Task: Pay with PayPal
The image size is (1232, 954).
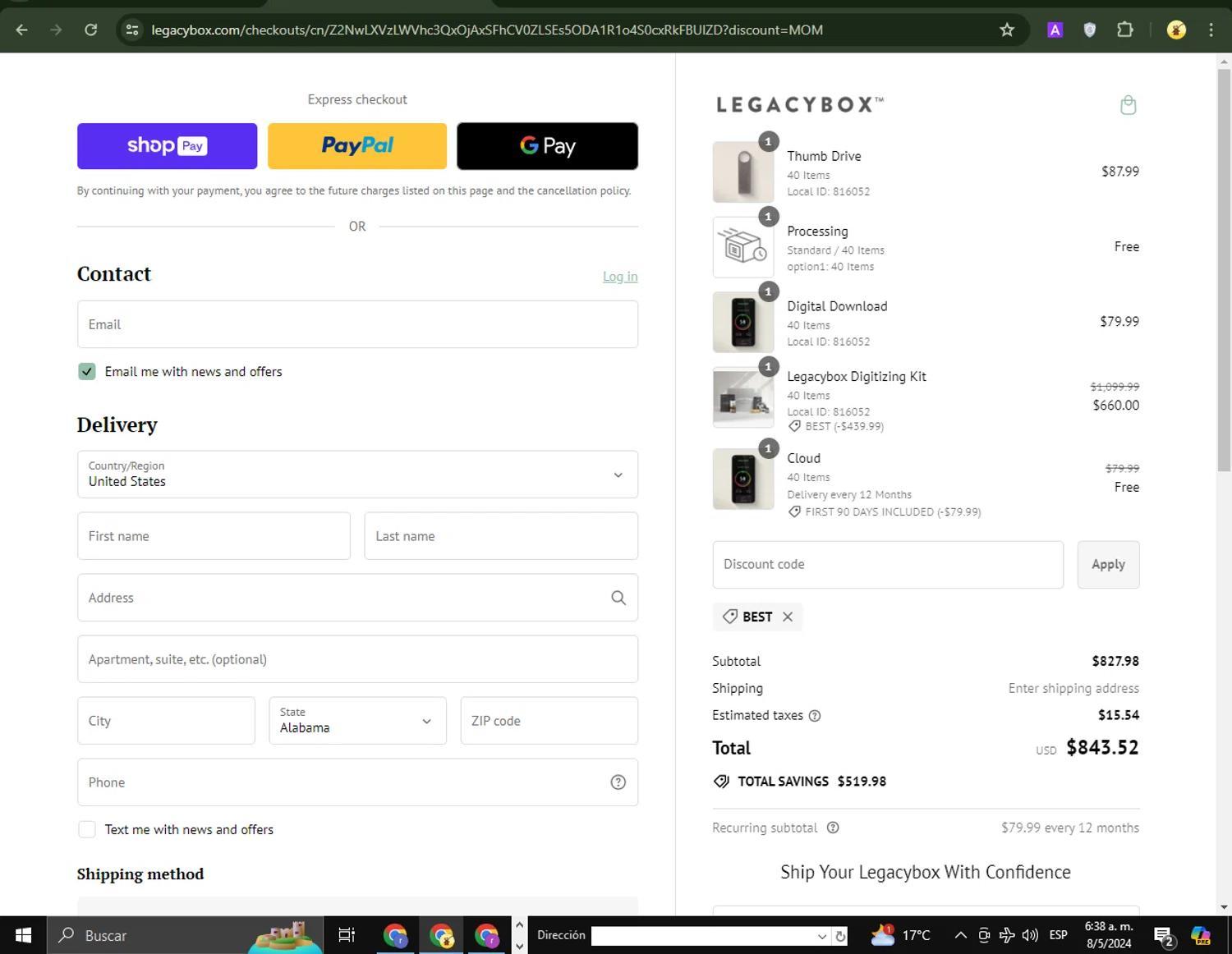Action: (x=357, y=146)
